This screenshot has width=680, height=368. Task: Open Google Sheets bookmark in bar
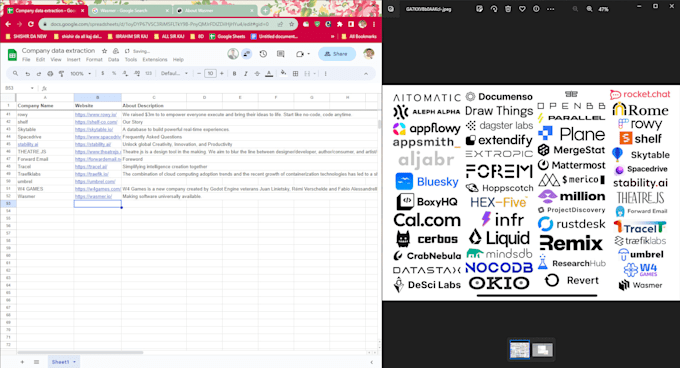(x=227, y=36)
